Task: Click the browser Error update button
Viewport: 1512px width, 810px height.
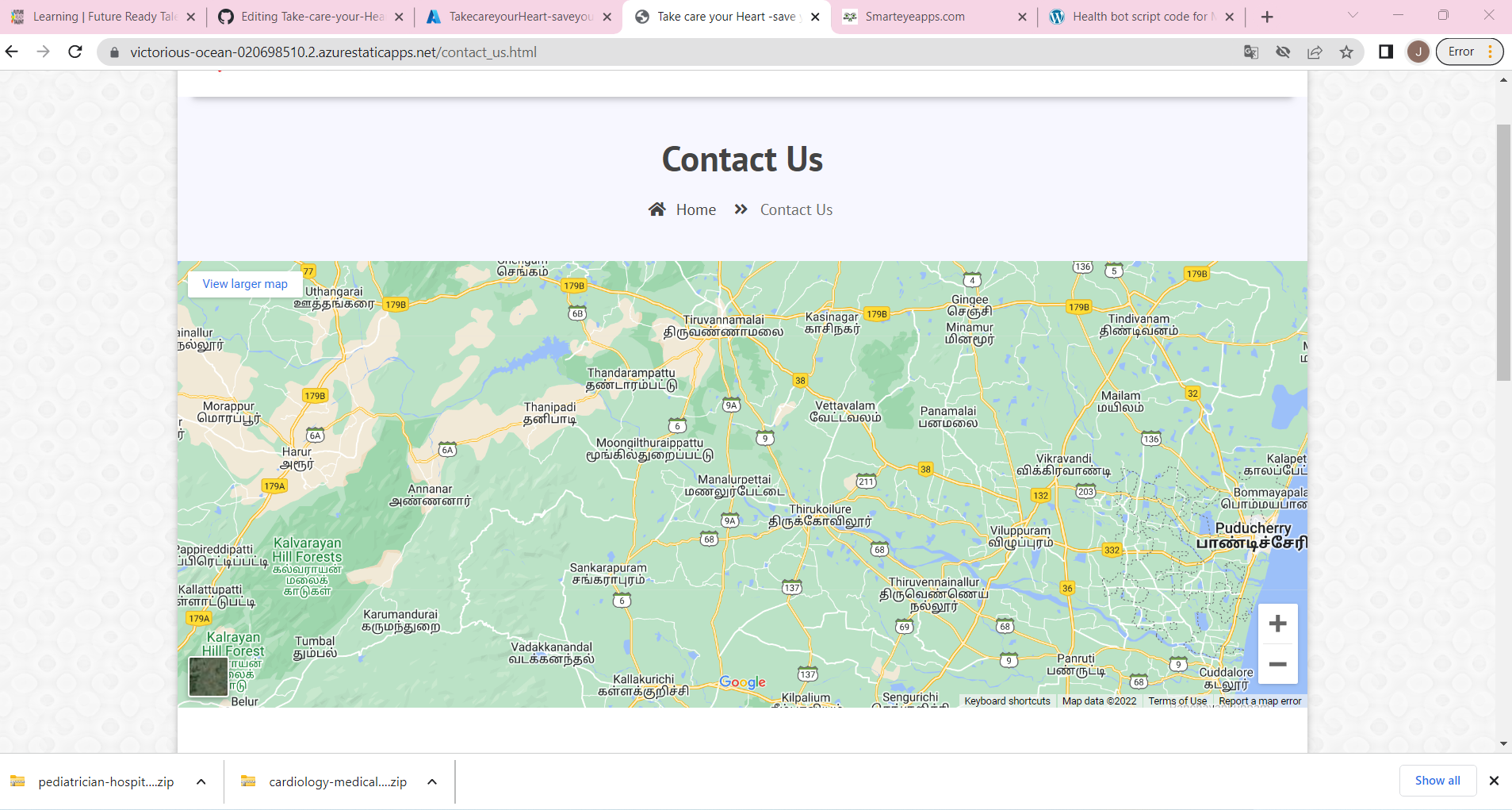Action: pyautogui.click(x=1469, y=52)
